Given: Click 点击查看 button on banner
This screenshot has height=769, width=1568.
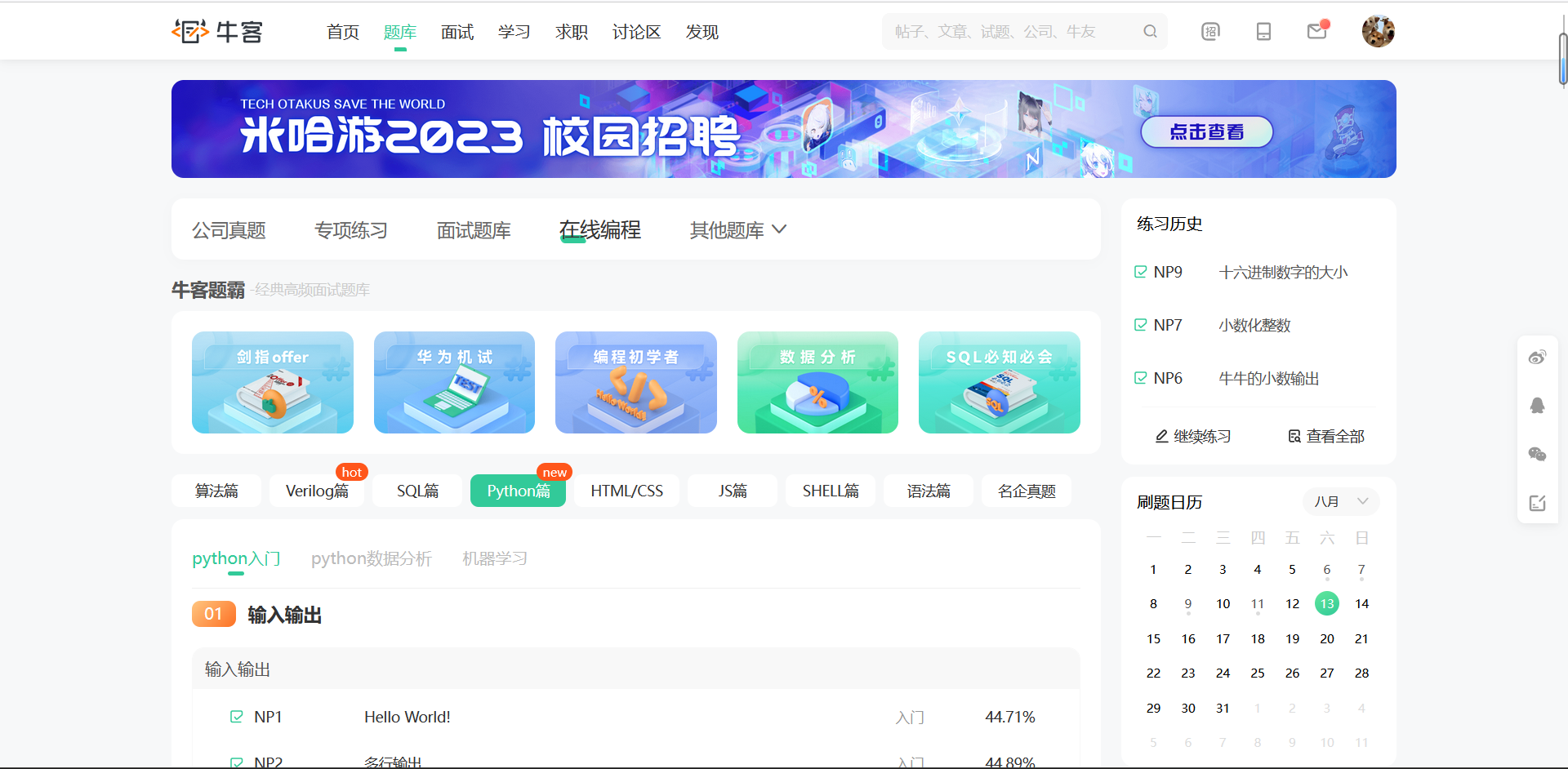Looking at the screenshot, I should point(1206,131).
